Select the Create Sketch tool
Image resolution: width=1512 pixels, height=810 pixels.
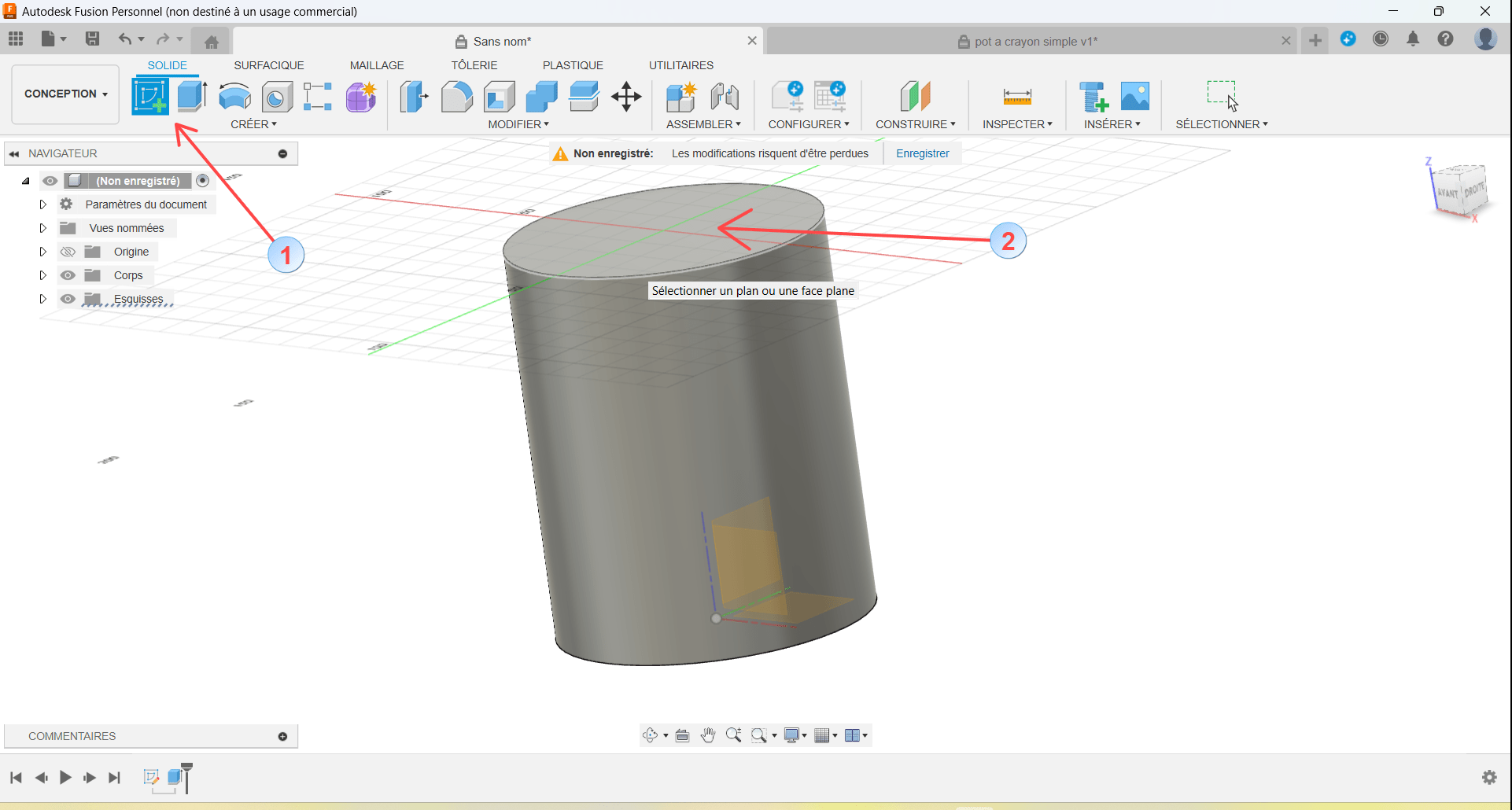click(150, 97)
